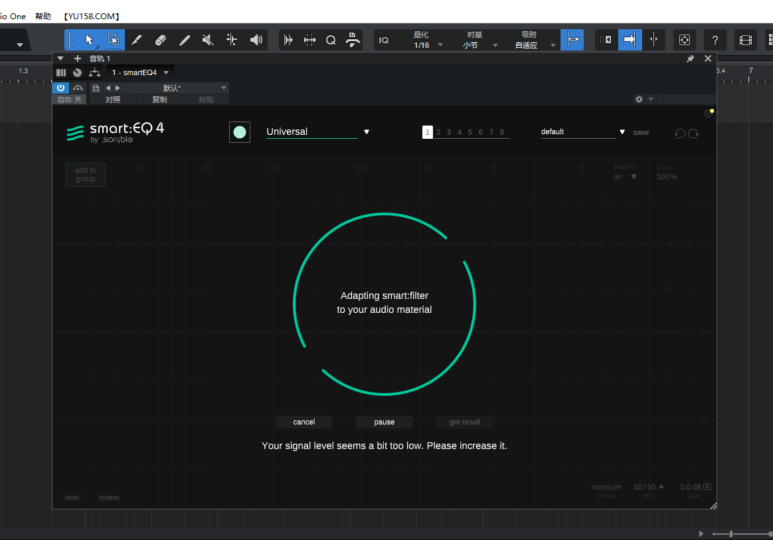Click the undo arrow in smart:EQ 4

(x=680, y=133)
